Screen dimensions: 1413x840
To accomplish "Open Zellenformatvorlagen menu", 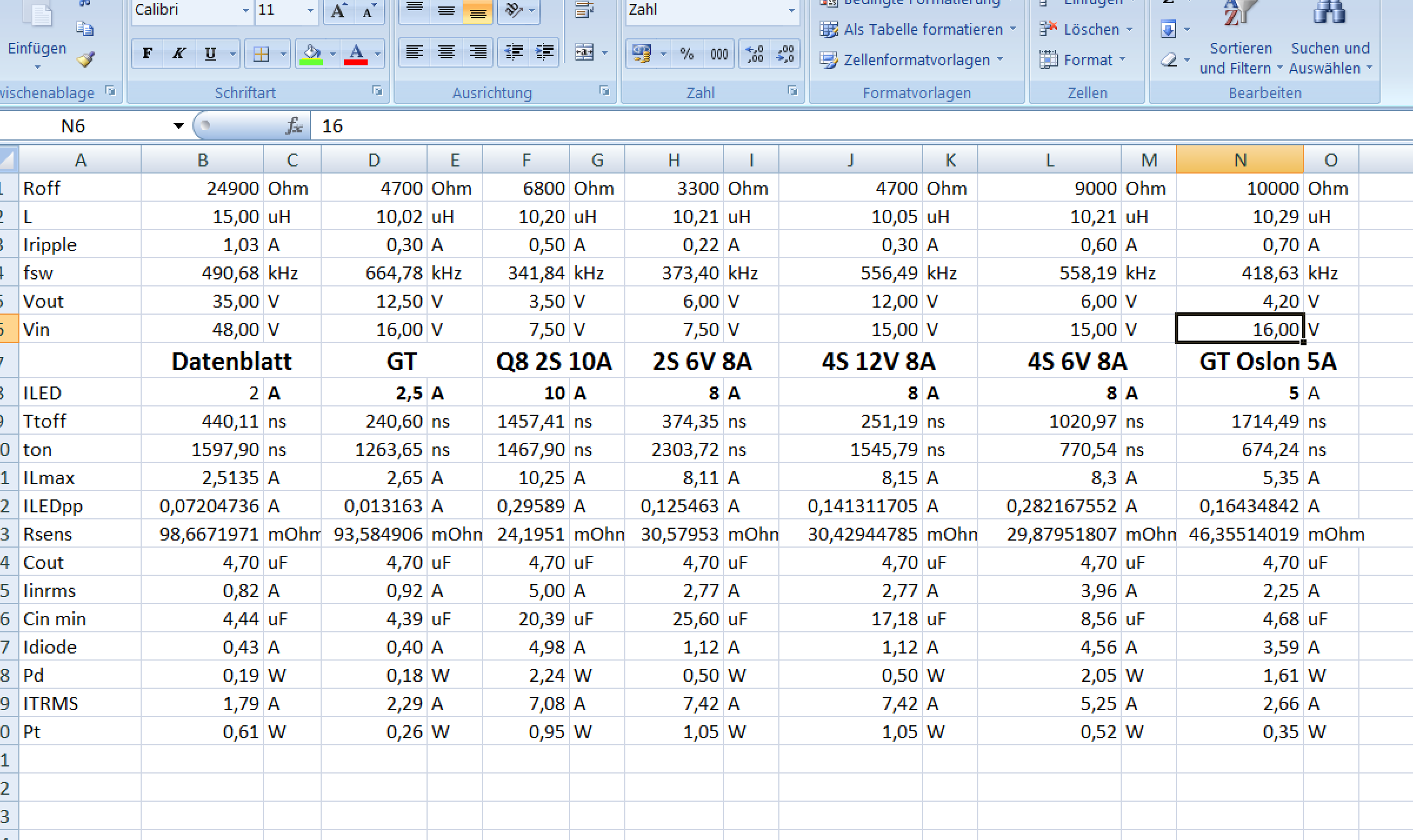I will [912, 60].
